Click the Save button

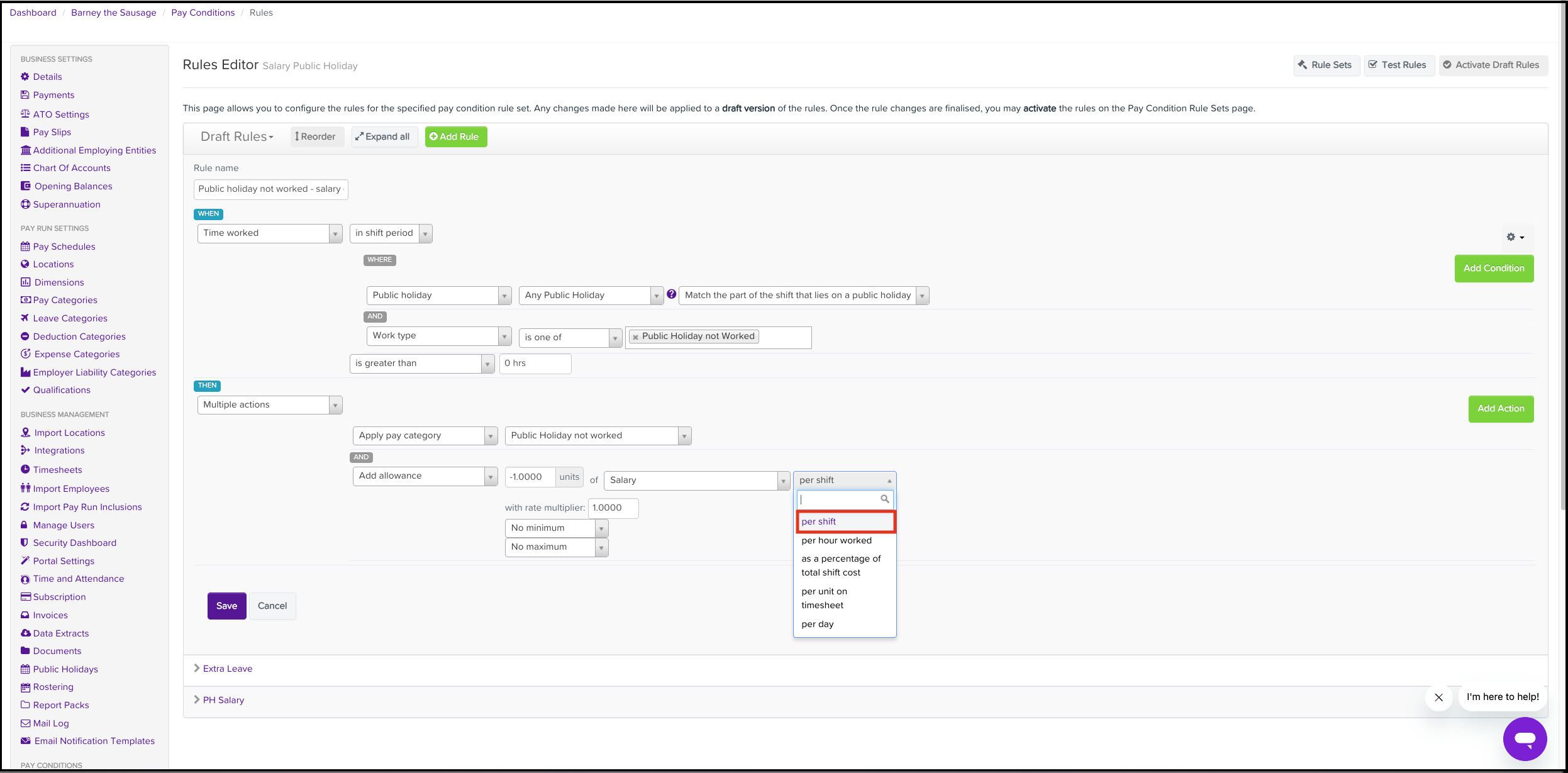click(x=226, y=606)
